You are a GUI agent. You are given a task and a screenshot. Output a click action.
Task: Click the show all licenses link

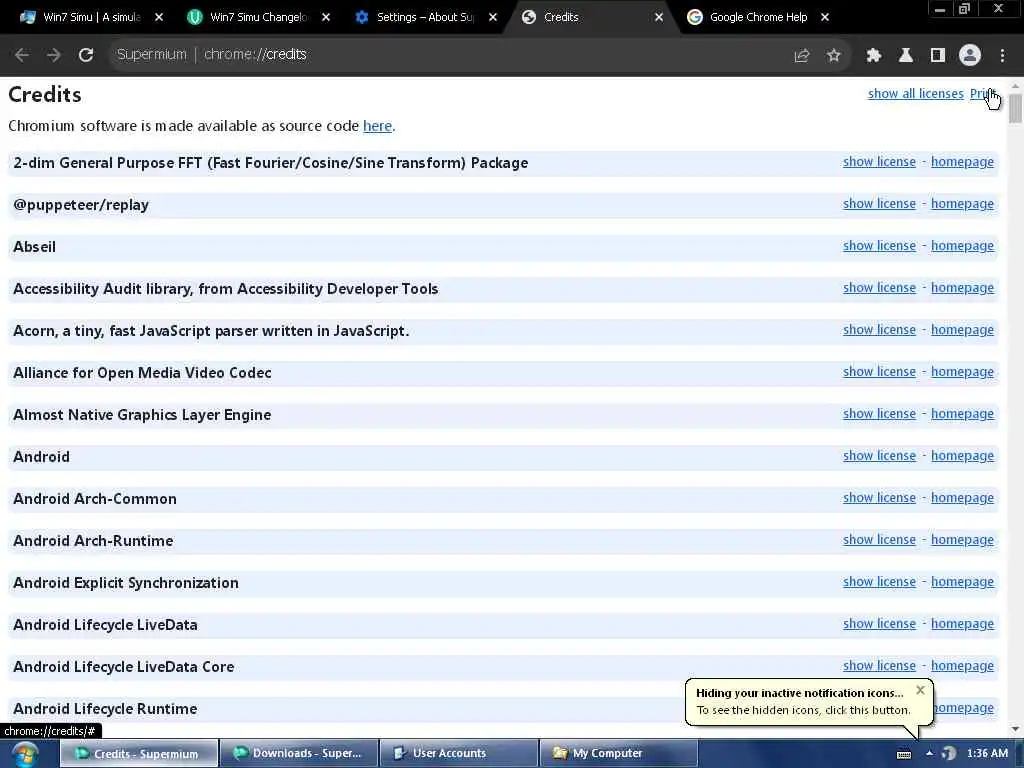tap(916, 93)
